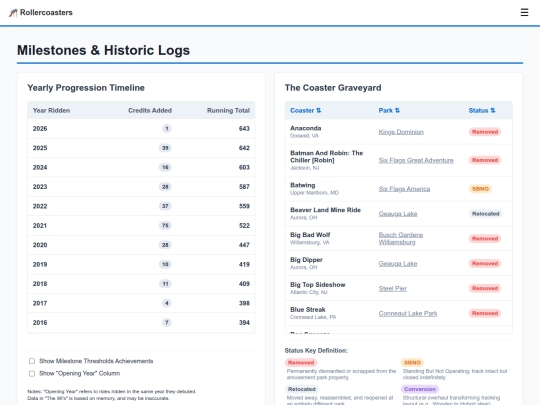Click Big Top Sideshow coaster name
This screenshot has width=540, height=405.
coord(318,284)
